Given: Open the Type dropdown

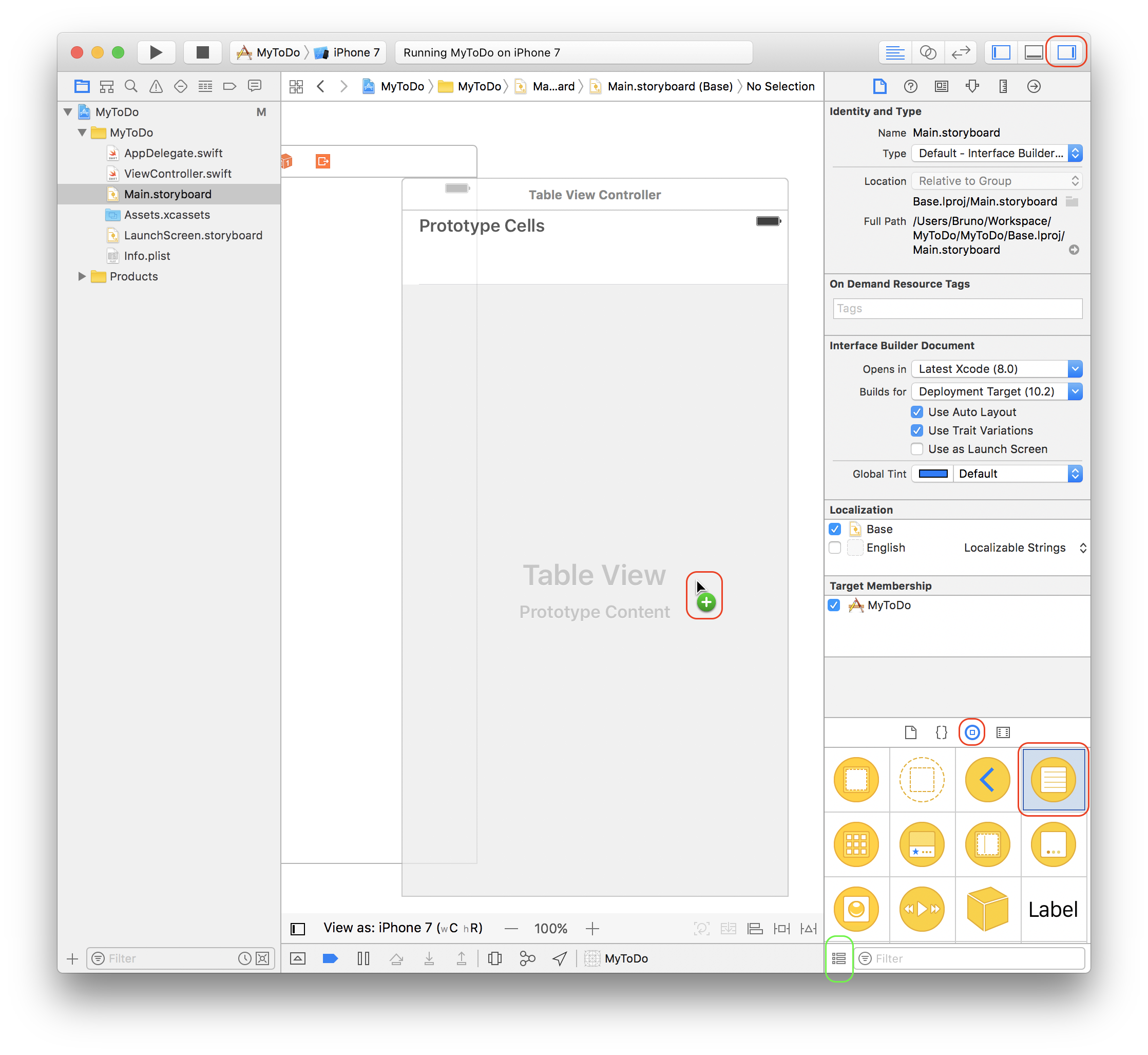Looking at the screenshot, I should click(x=997, y=153).
